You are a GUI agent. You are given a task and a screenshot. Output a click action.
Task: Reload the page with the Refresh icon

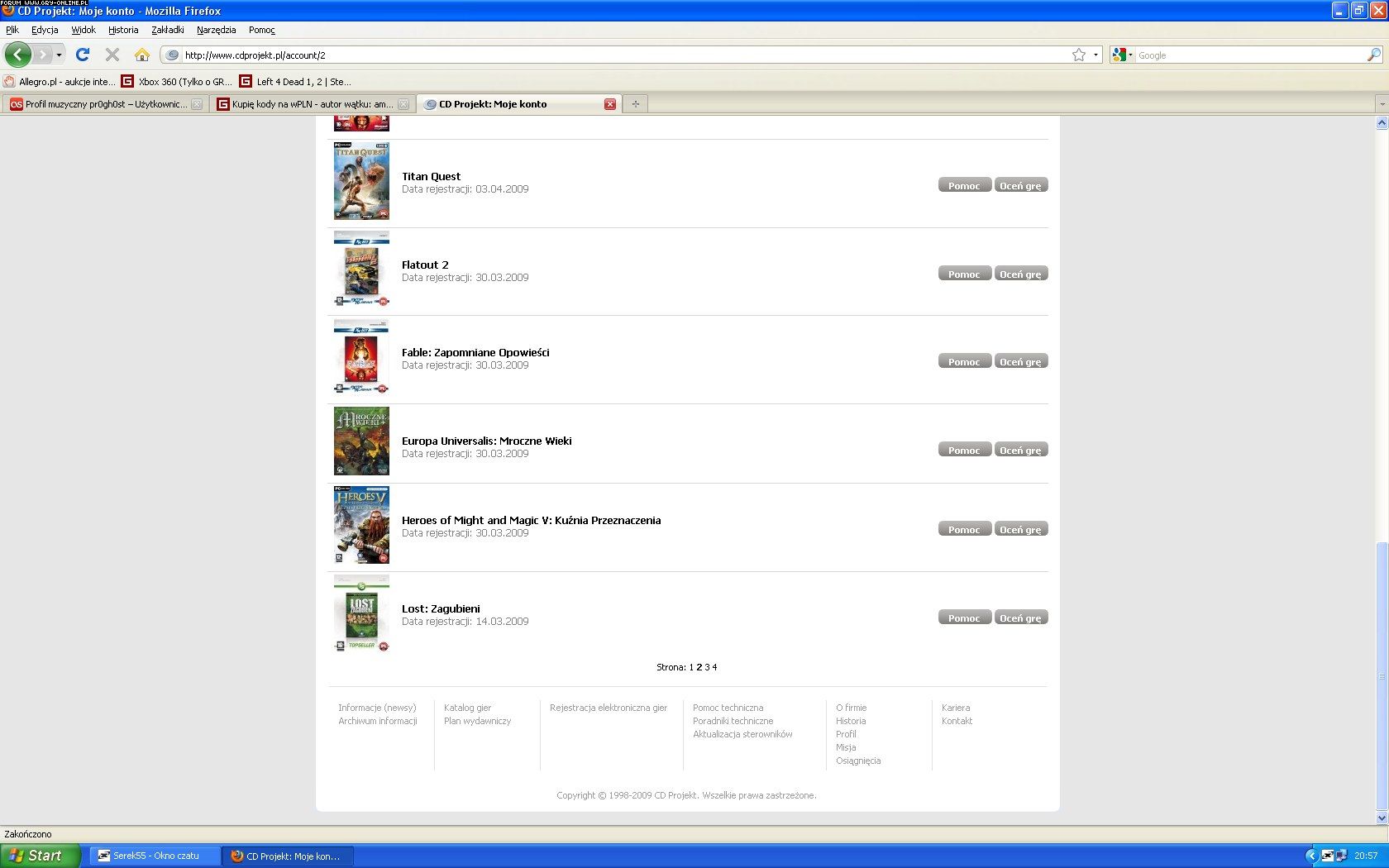pos(83,55)
